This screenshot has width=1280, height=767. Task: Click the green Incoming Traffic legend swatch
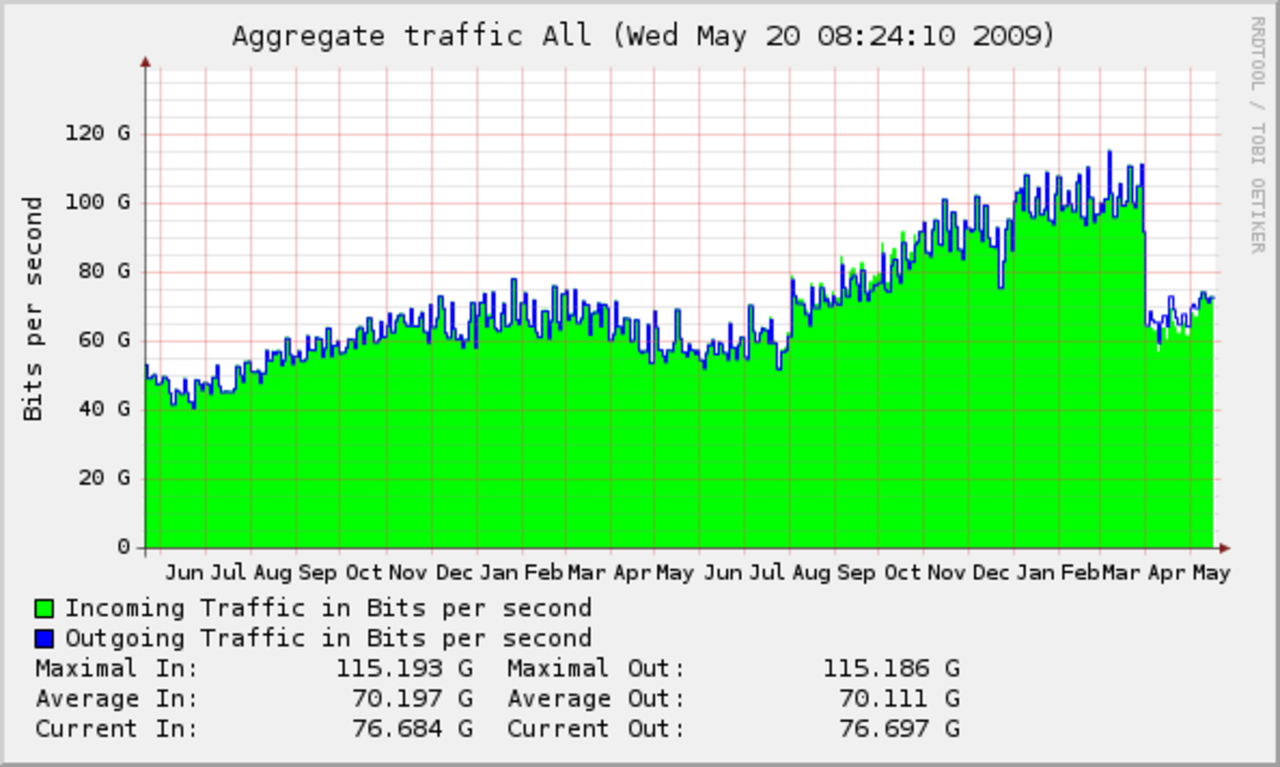click(x=44, y=608)
